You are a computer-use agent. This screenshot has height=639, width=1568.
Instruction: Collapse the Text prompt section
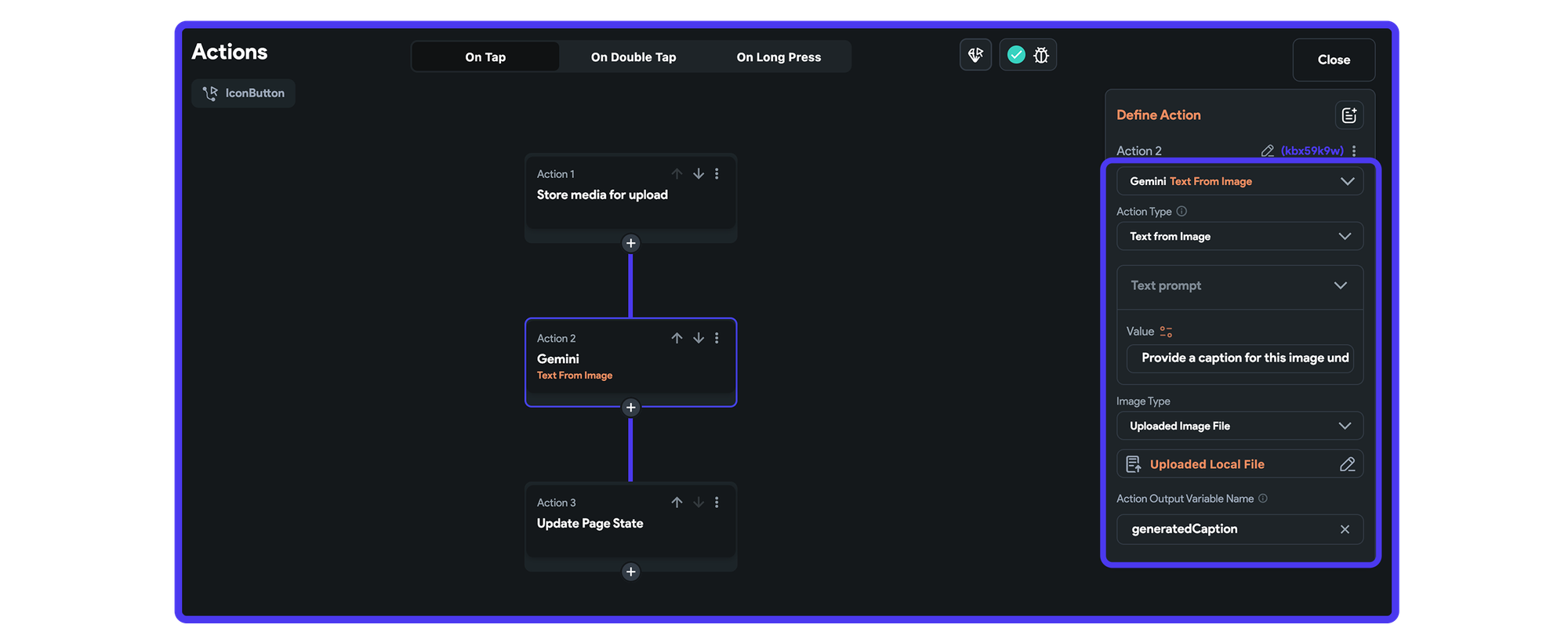(1341, 285)
